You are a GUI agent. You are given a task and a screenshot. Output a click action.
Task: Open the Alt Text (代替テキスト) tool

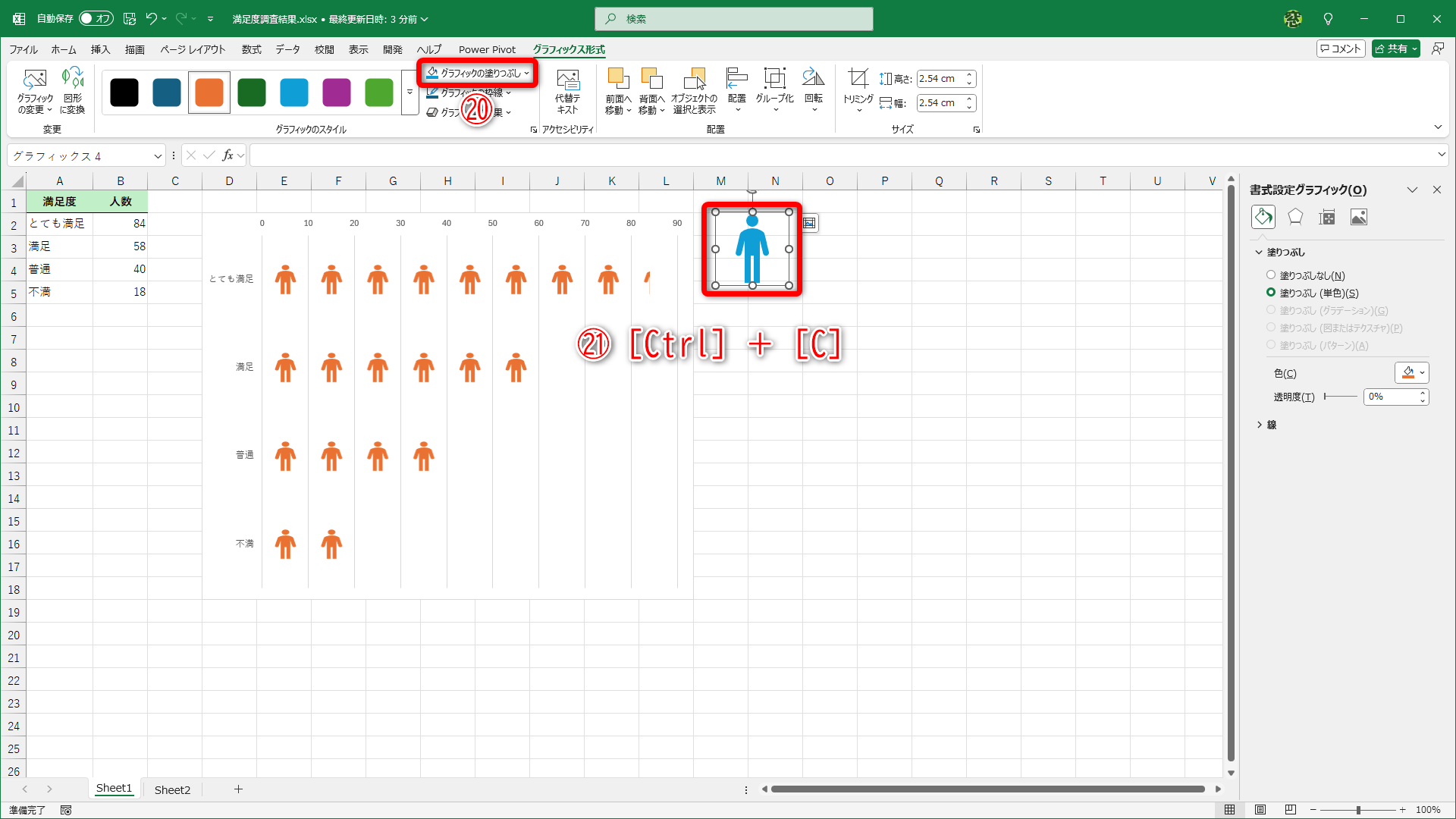pyautogui.click(x=567, y=80)
